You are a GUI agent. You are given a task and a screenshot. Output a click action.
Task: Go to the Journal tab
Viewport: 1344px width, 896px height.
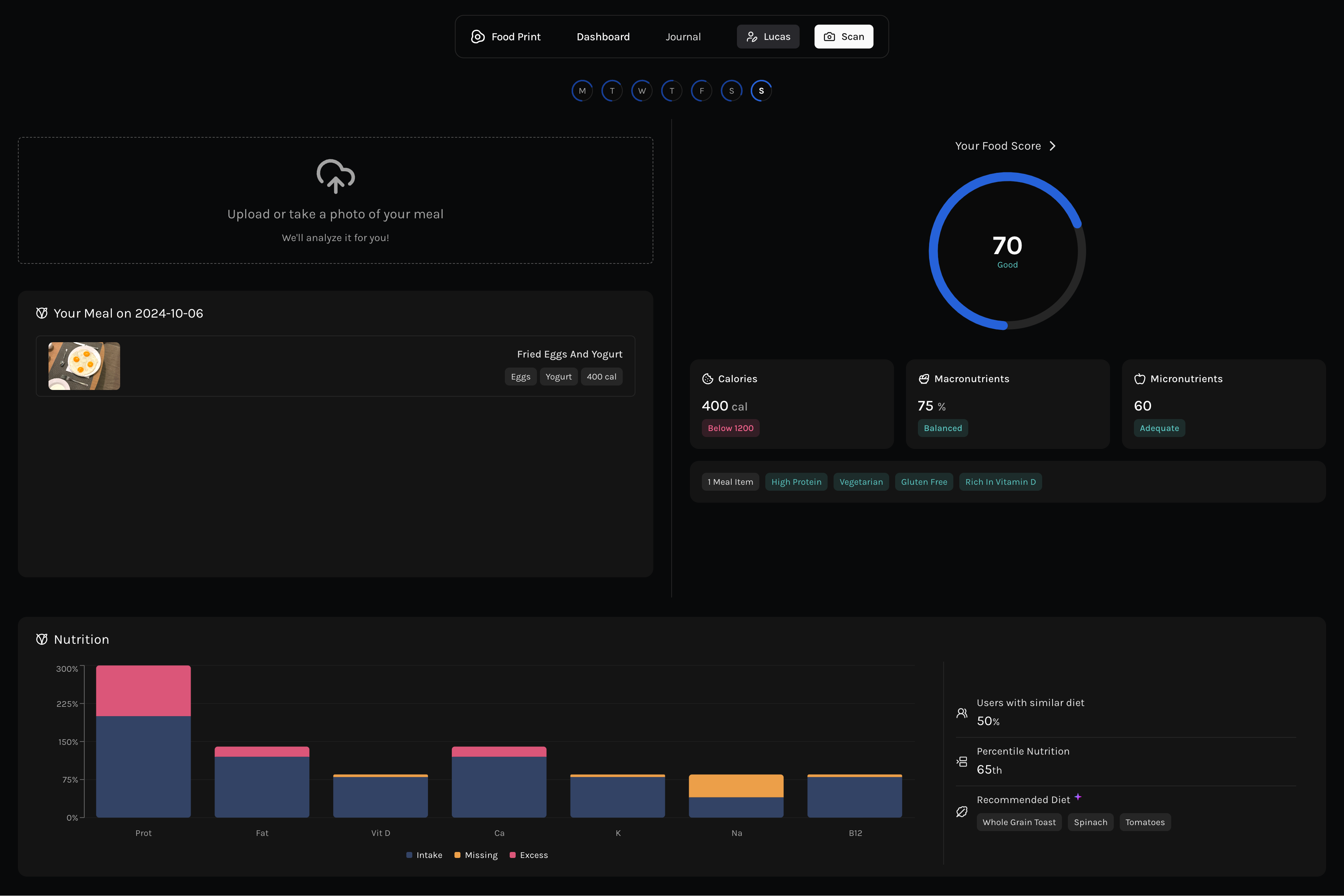coord(682,37)
